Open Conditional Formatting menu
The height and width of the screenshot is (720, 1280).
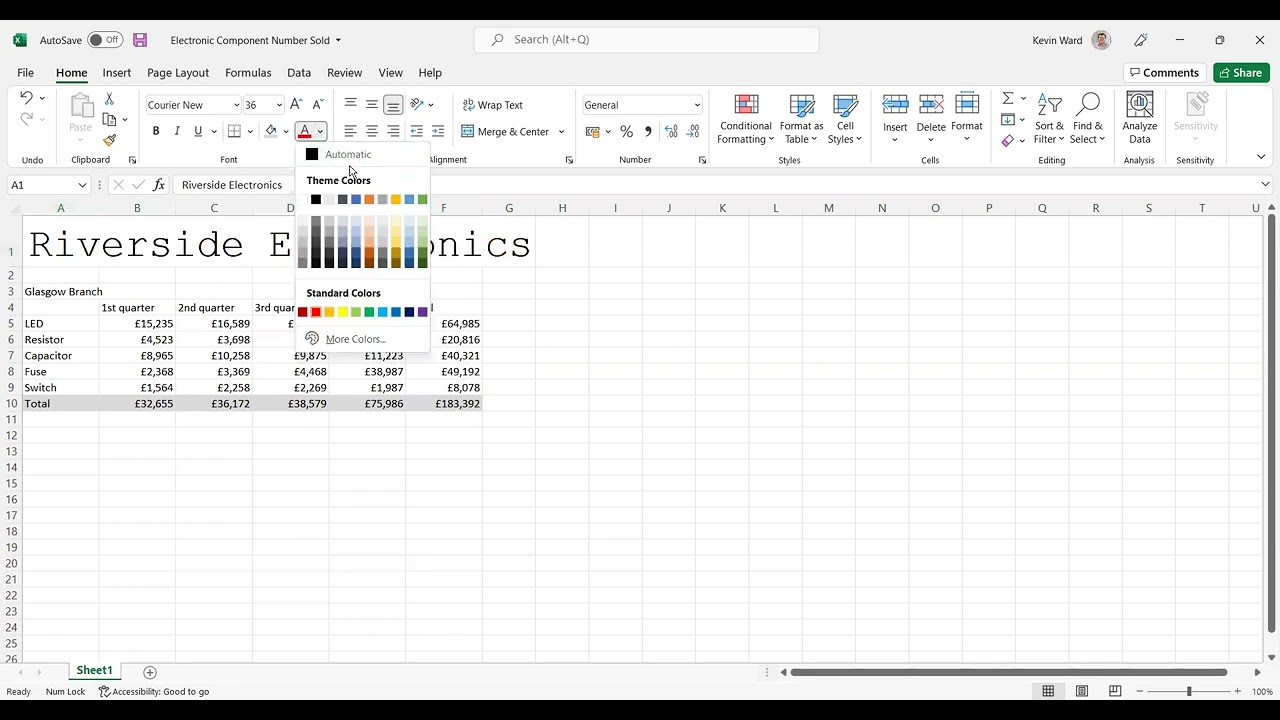point(746,118)
